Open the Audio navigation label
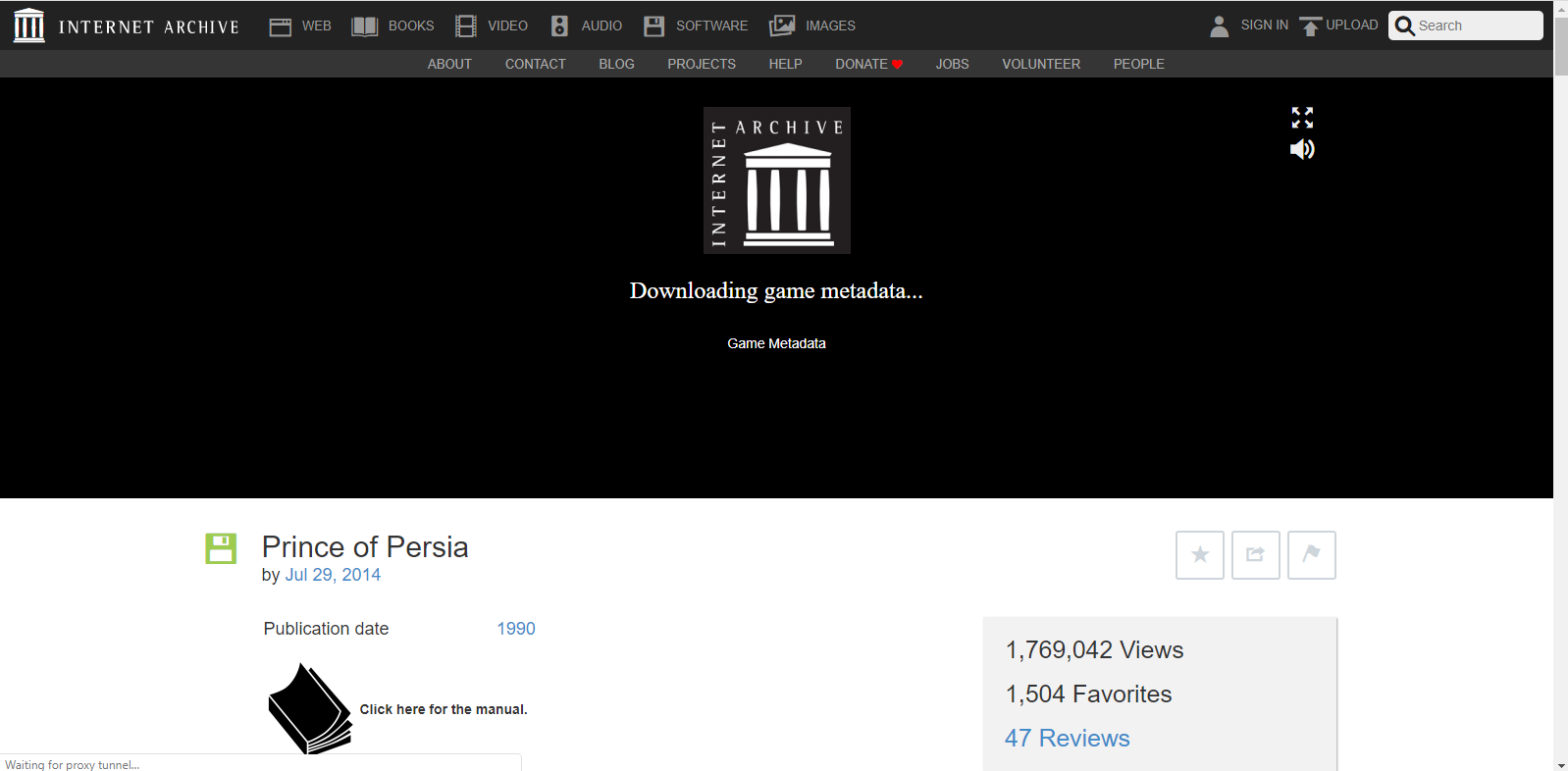This screenshot has width=1568, height=771. click(601, 26)
